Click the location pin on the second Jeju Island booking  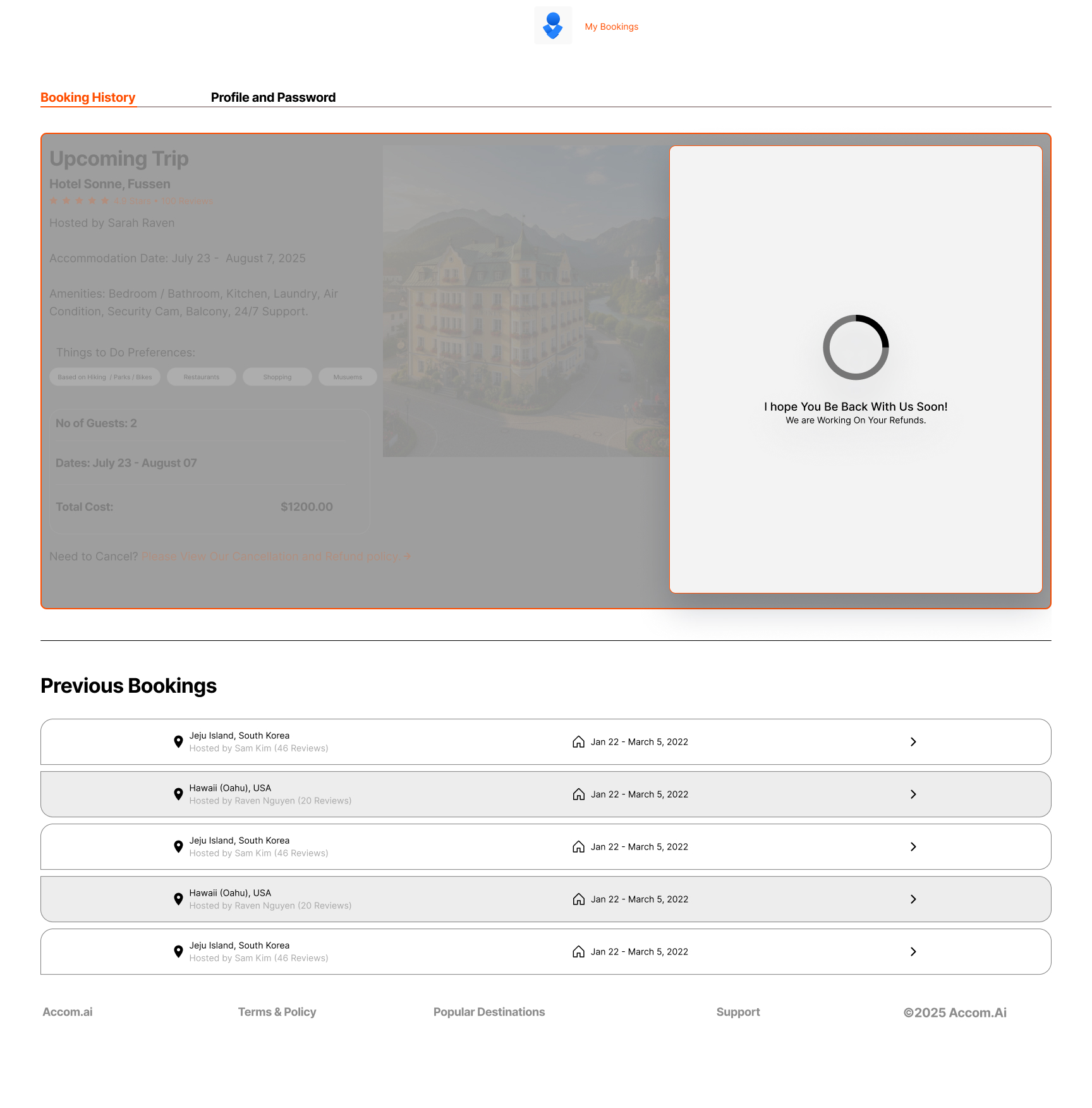178,846
